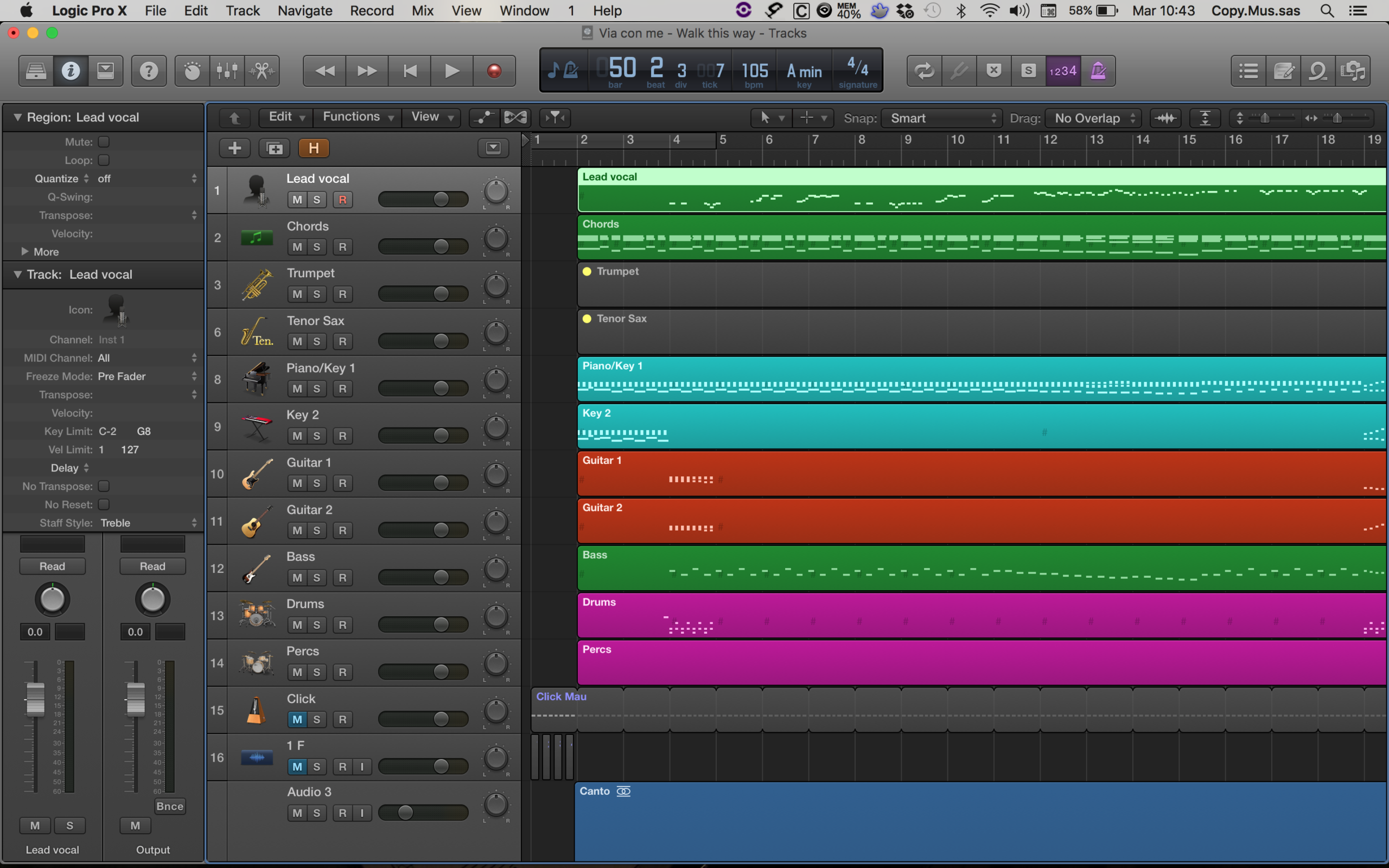
Task: Disable record R on Lead vocal
Action: click(343, 199)
